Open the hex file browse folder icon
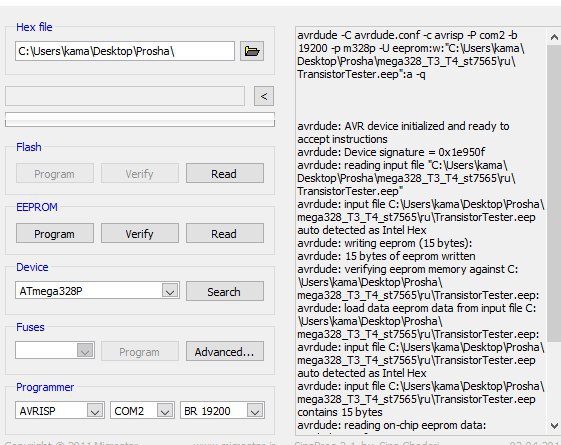Viewport: 561px width, 445px height. [252, 51]
